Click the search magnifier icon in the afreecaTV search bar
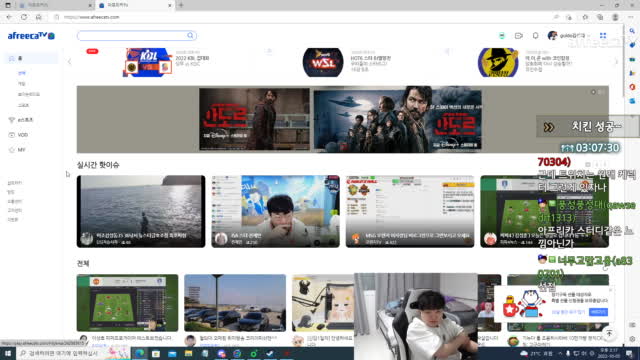 click(x=190, y=36)
